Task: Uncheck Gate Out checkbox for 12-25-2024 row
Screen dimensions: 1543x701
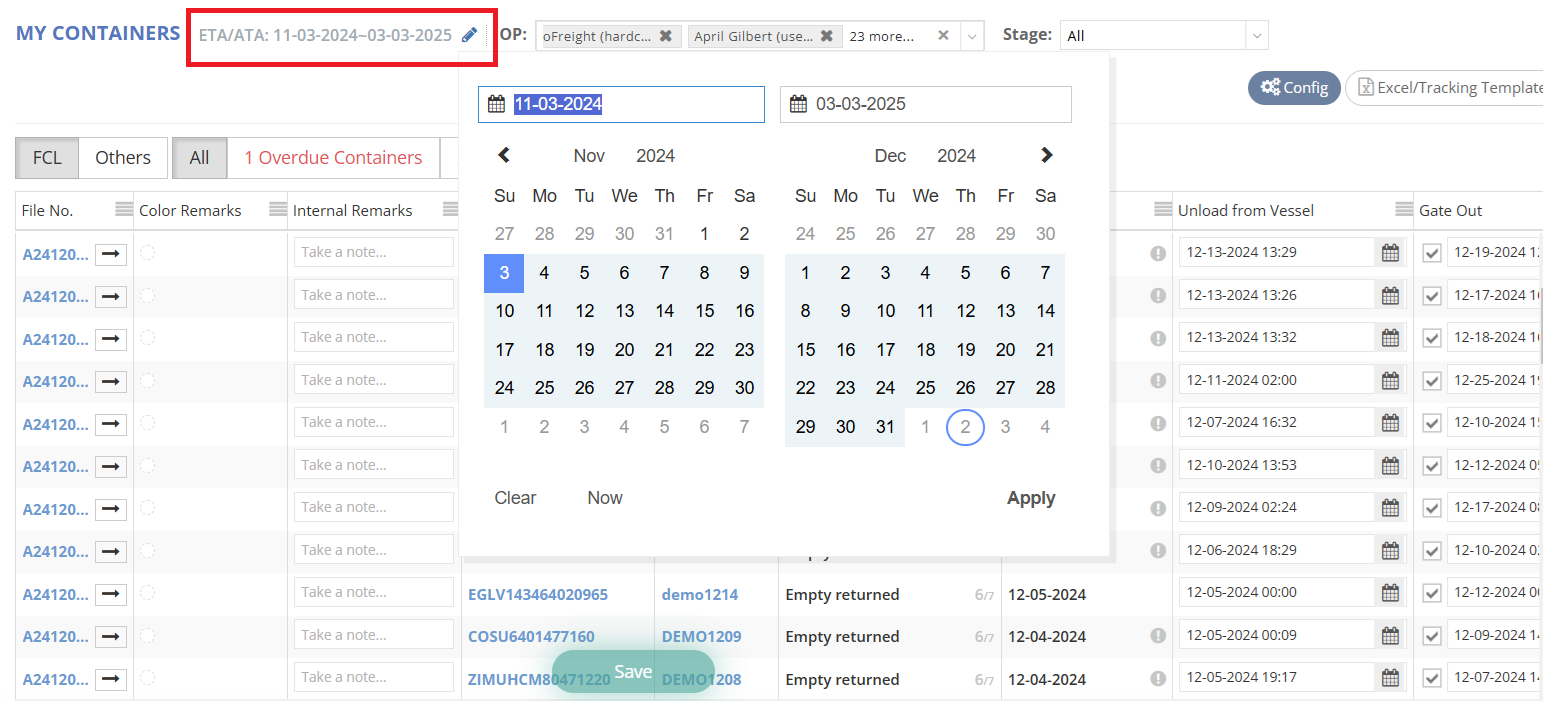Action: point(1431,381)
